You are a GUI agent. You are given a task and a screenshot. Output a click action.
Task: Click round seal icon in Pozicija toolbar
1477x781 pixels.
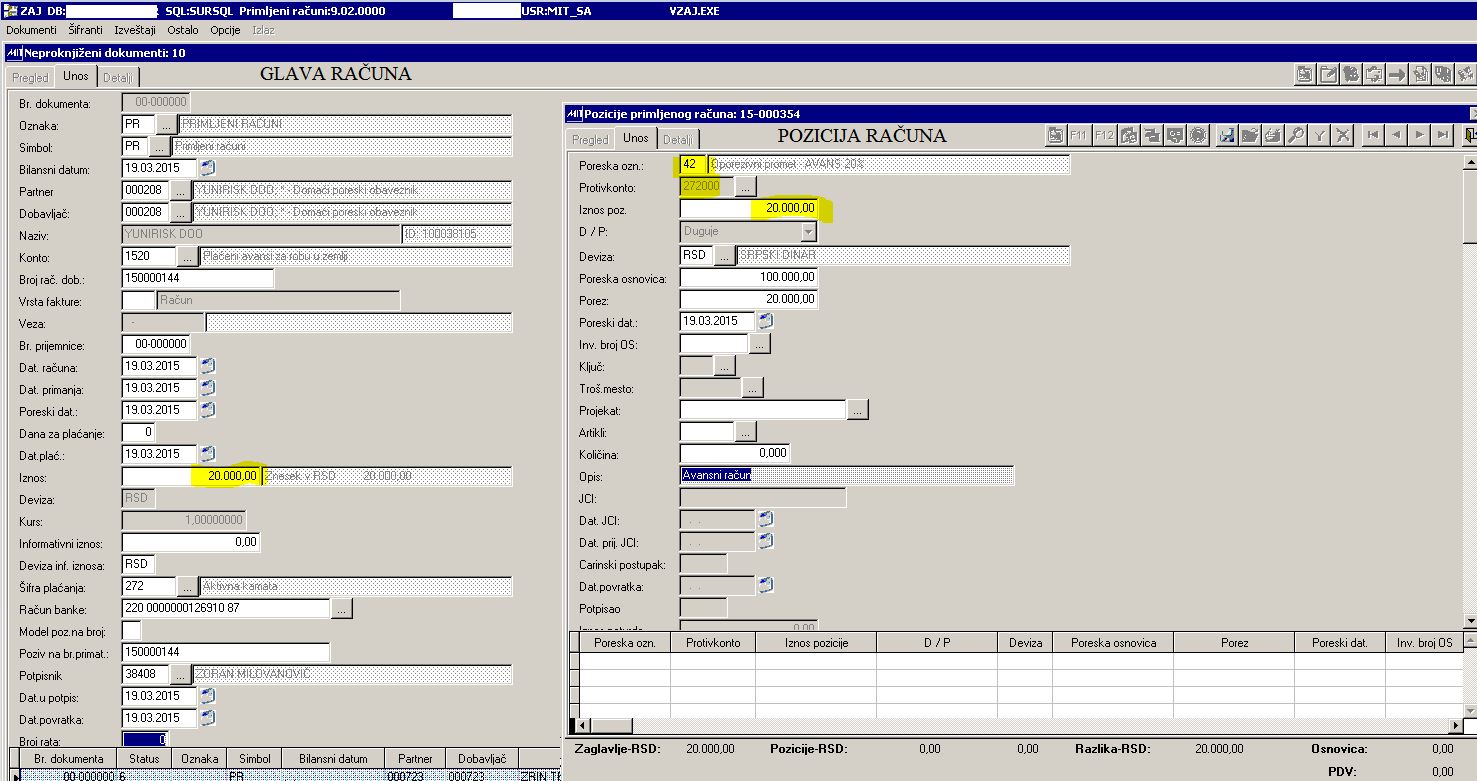(1198, 136)
